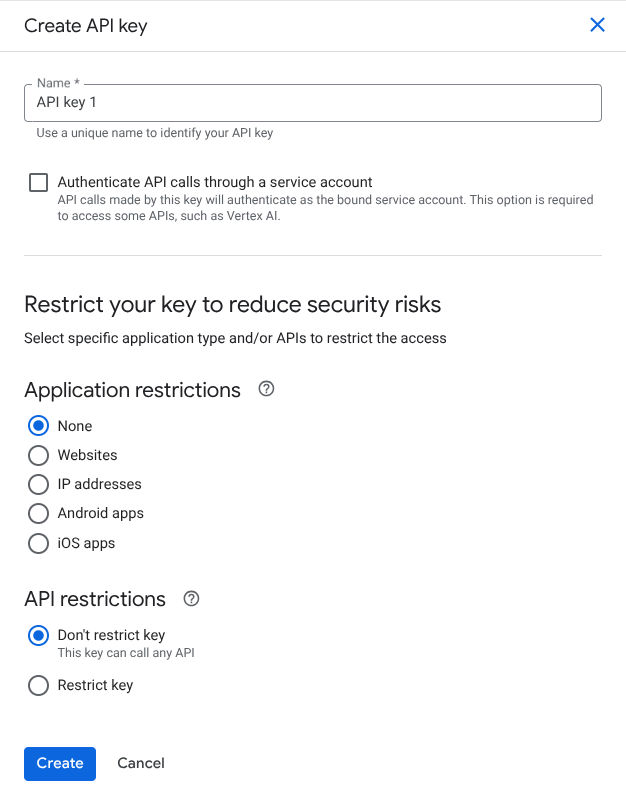The width and height of the screenshot is (626, 810).
Task: Select the IP addresses restriction
Action: click(x=38, y=484)
